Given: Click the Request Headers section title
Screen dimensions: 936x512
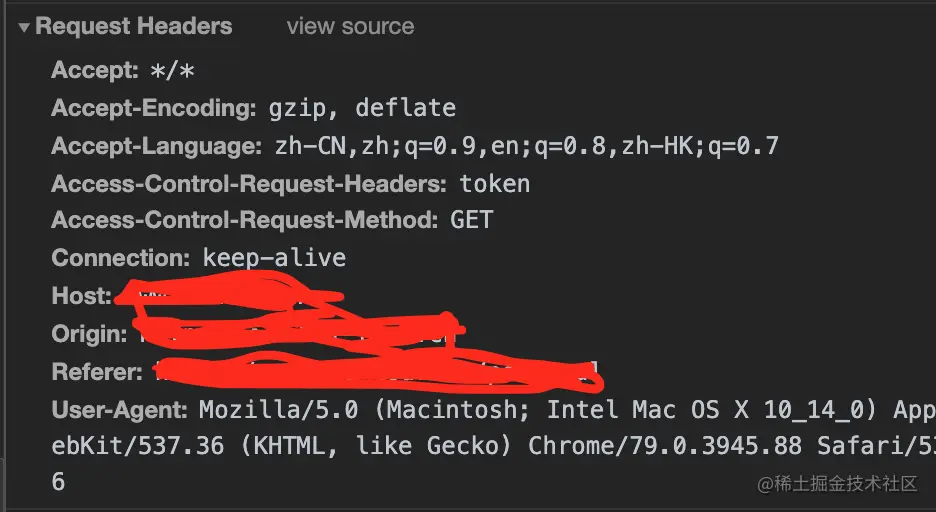Looking at the screenshot, I should pyautogui.click(x=134, y=26).
